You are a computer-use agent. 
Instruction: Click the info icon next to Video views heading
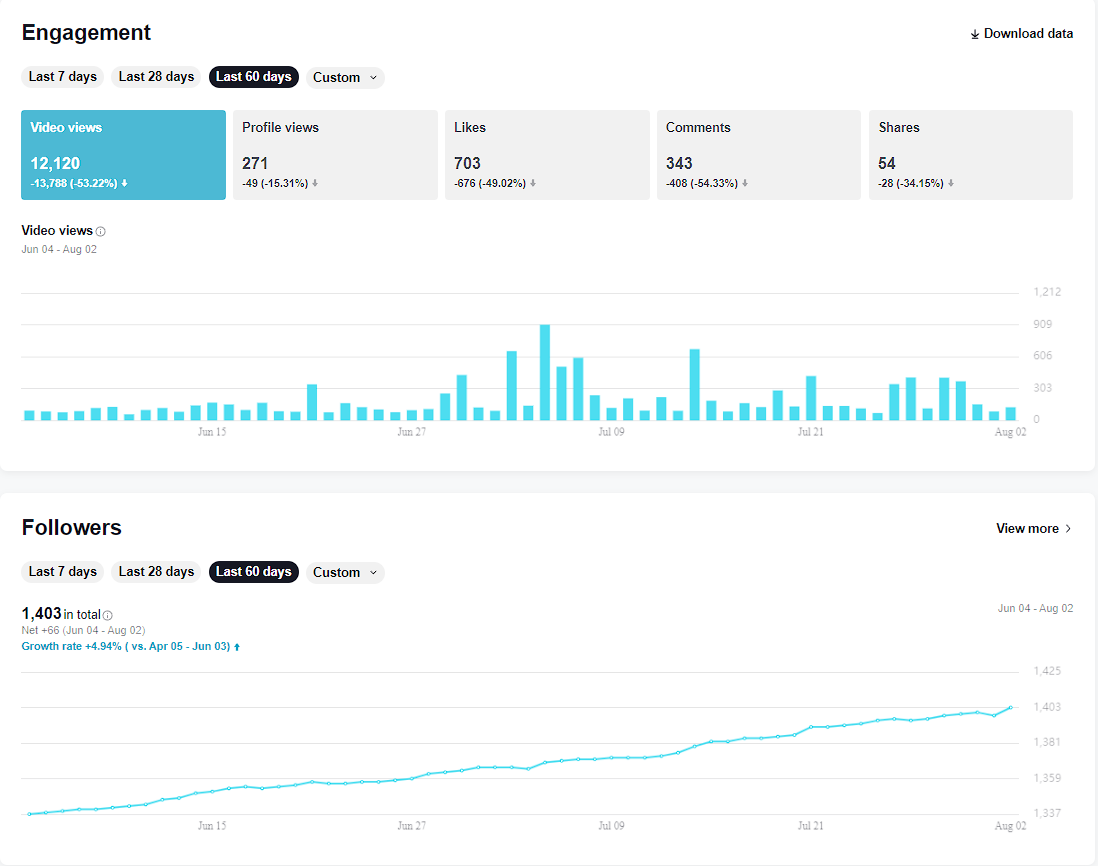tap(101, 232)
